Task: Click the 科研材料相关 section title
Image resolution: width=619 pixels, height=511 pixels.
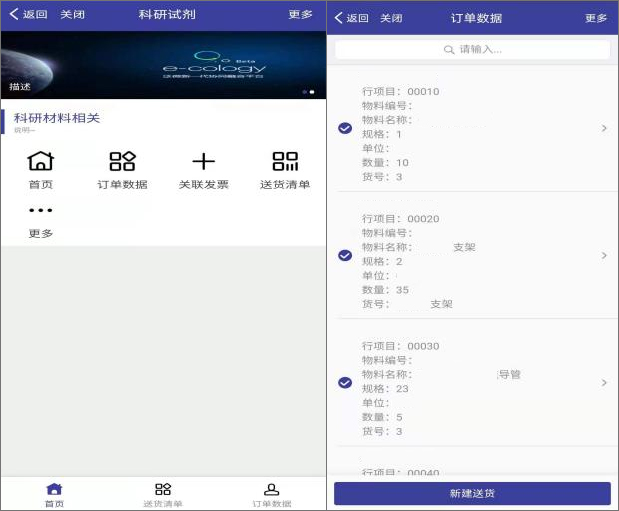Action: click(x=57, y=118)
